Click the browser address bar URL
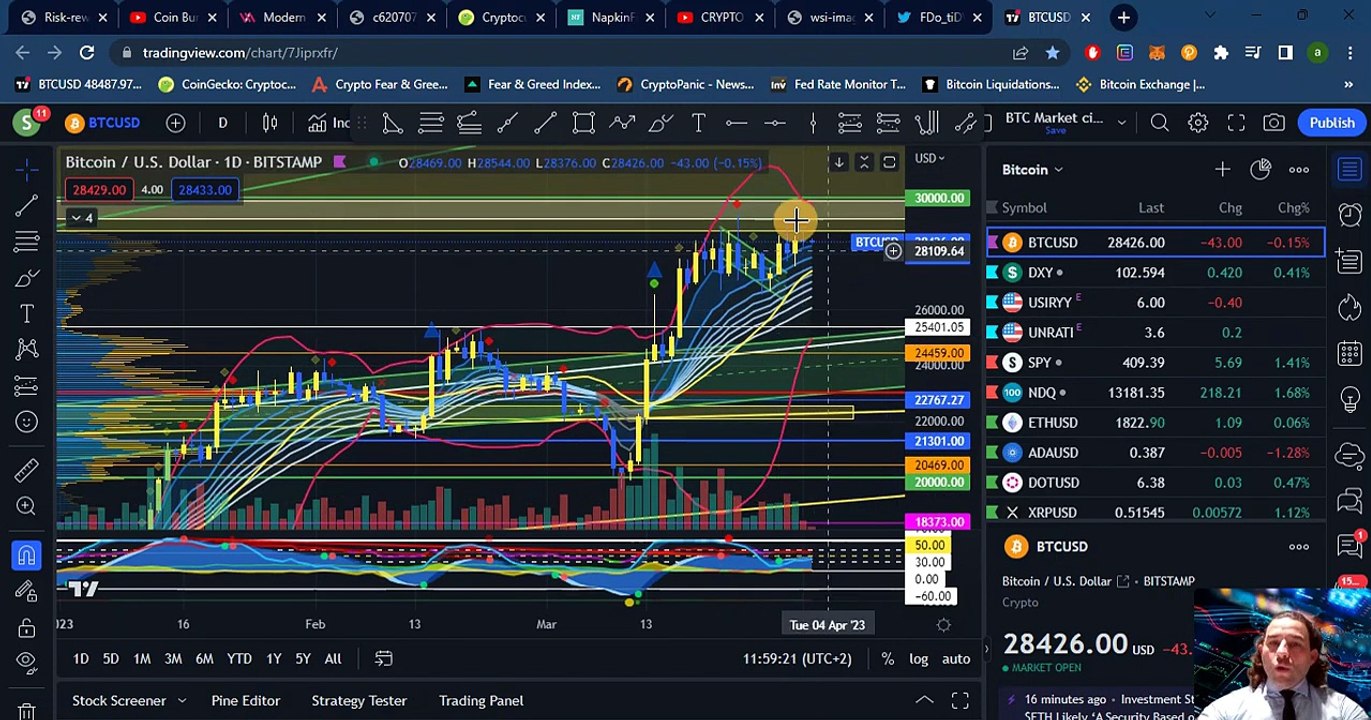Viewport: 1371px width, 720px height. (x=240, y=53)
